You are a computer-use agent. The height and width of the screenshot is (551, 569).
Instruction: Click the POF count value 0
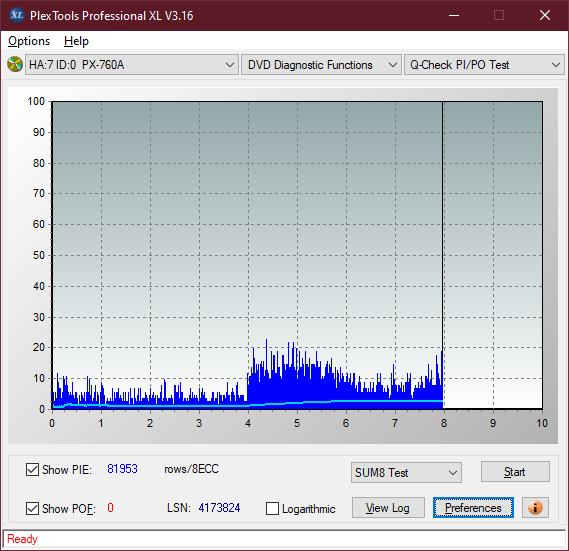click(110, 507)
